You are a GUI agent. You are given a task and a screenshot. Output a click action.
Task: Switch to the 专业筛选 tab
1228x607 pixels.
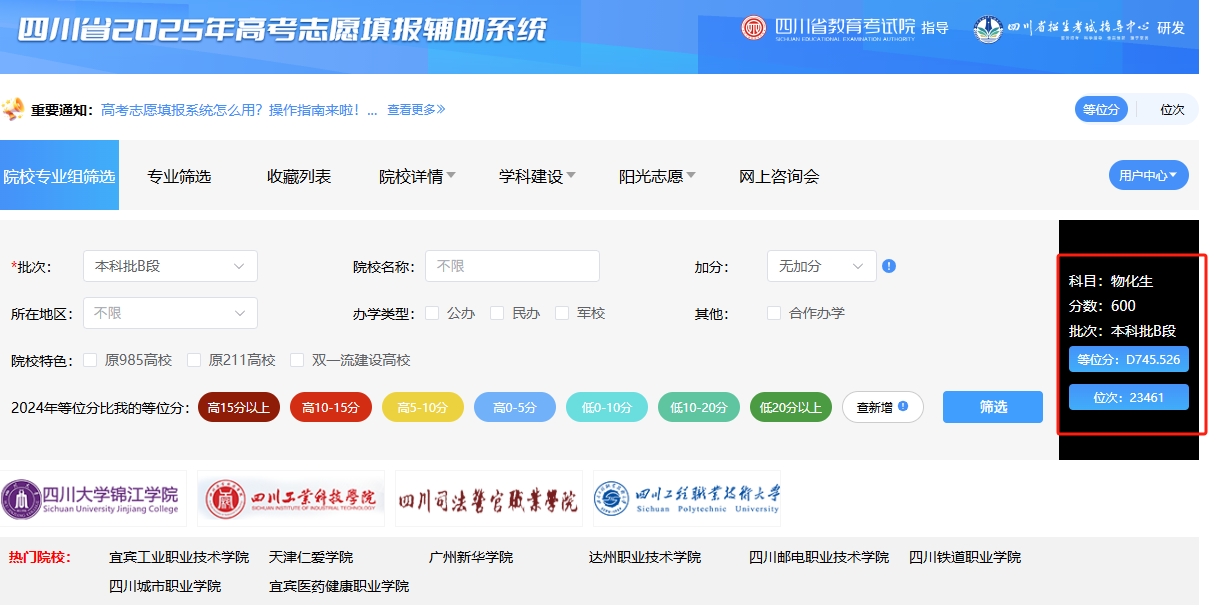pos(179,177)
